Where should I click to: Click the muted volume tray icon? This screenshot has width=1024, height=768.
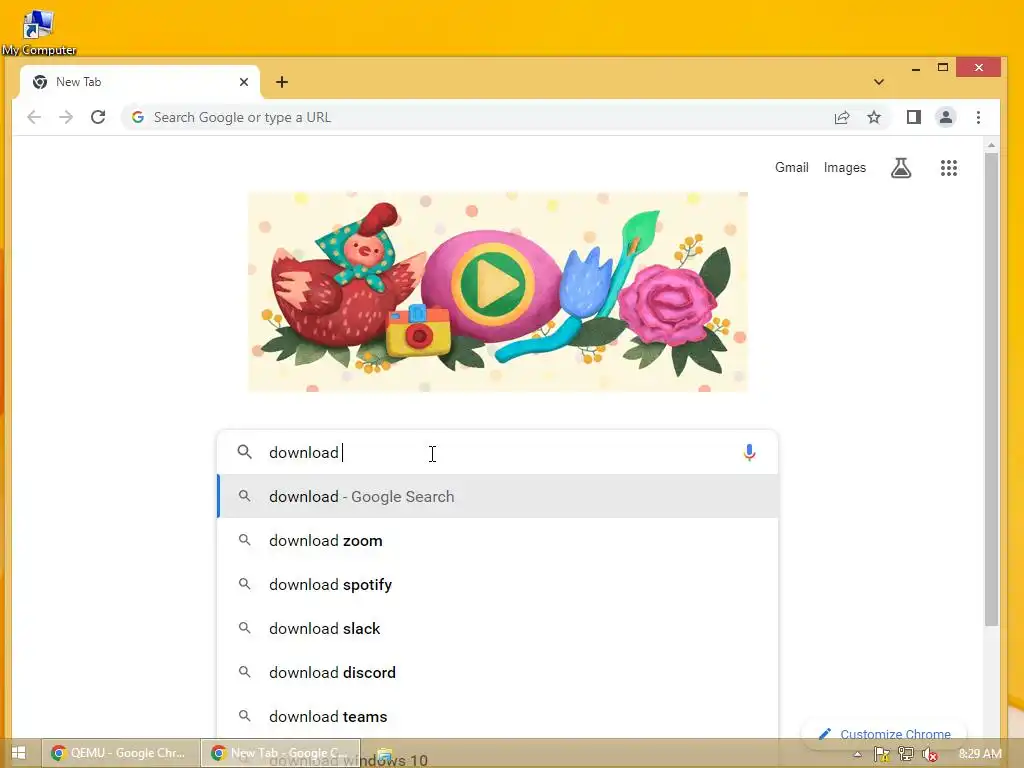[930, 754]
